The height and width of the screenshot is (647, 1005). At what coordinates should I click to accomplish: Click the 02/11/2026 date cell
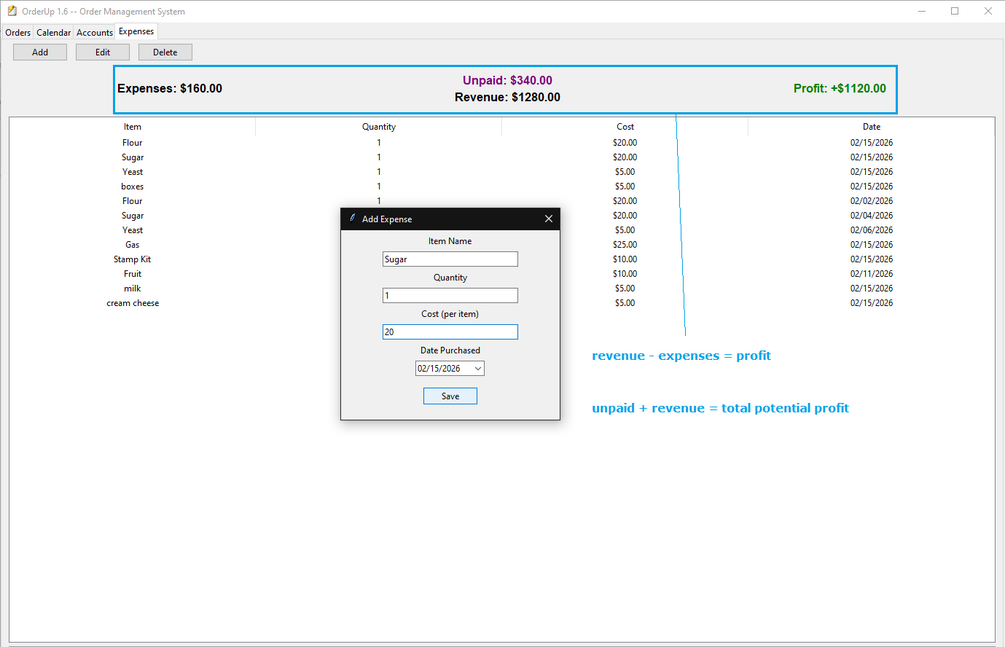871,274
